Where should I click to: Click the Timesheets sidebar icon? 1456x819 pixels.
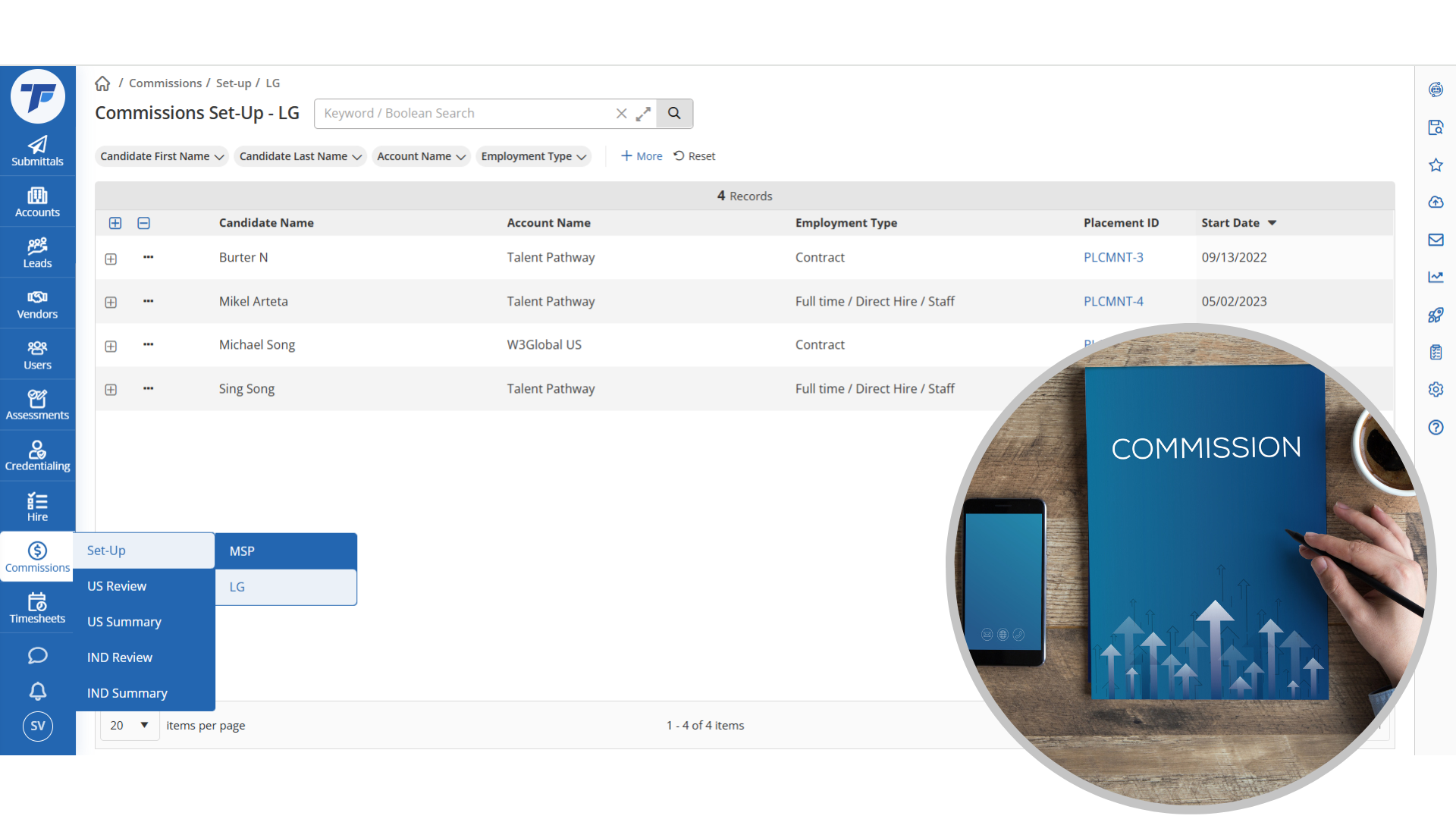click(37, 608)
